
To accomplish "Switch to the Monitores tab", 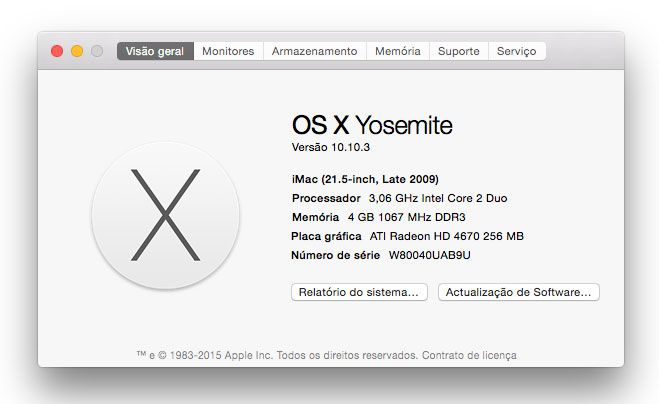I will click(228, 51).
